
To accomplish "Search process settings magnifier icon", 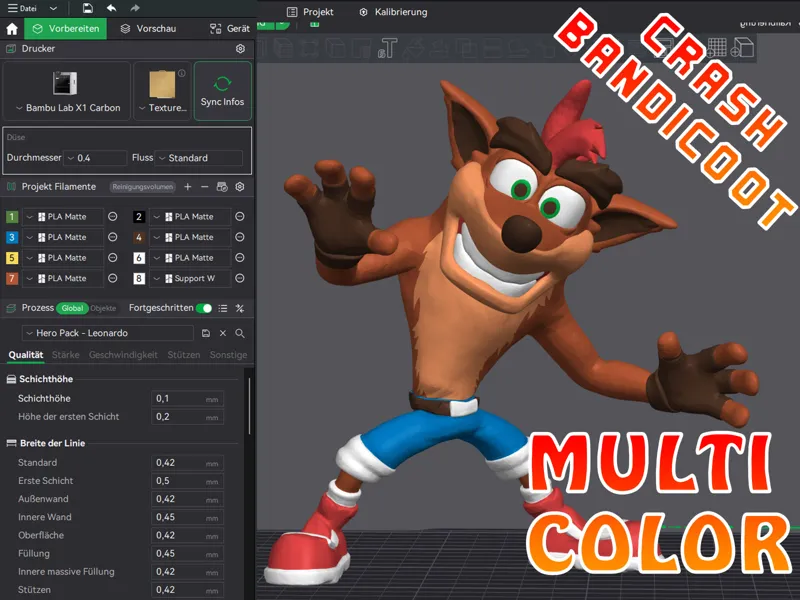I will point(240,333).
